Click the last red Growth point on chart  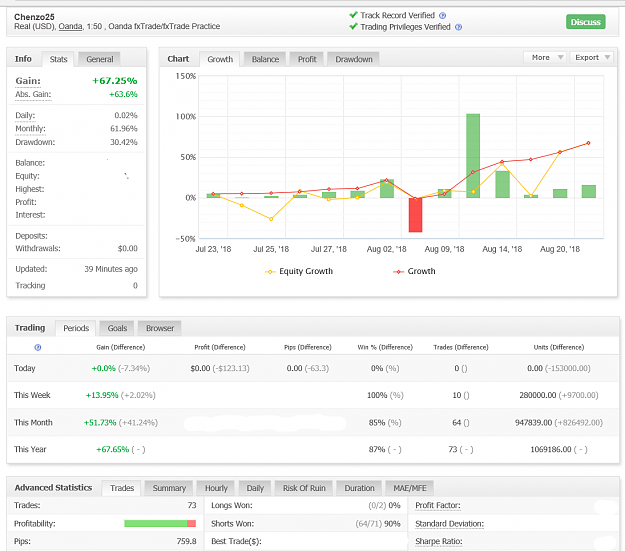tap(588, 143)
